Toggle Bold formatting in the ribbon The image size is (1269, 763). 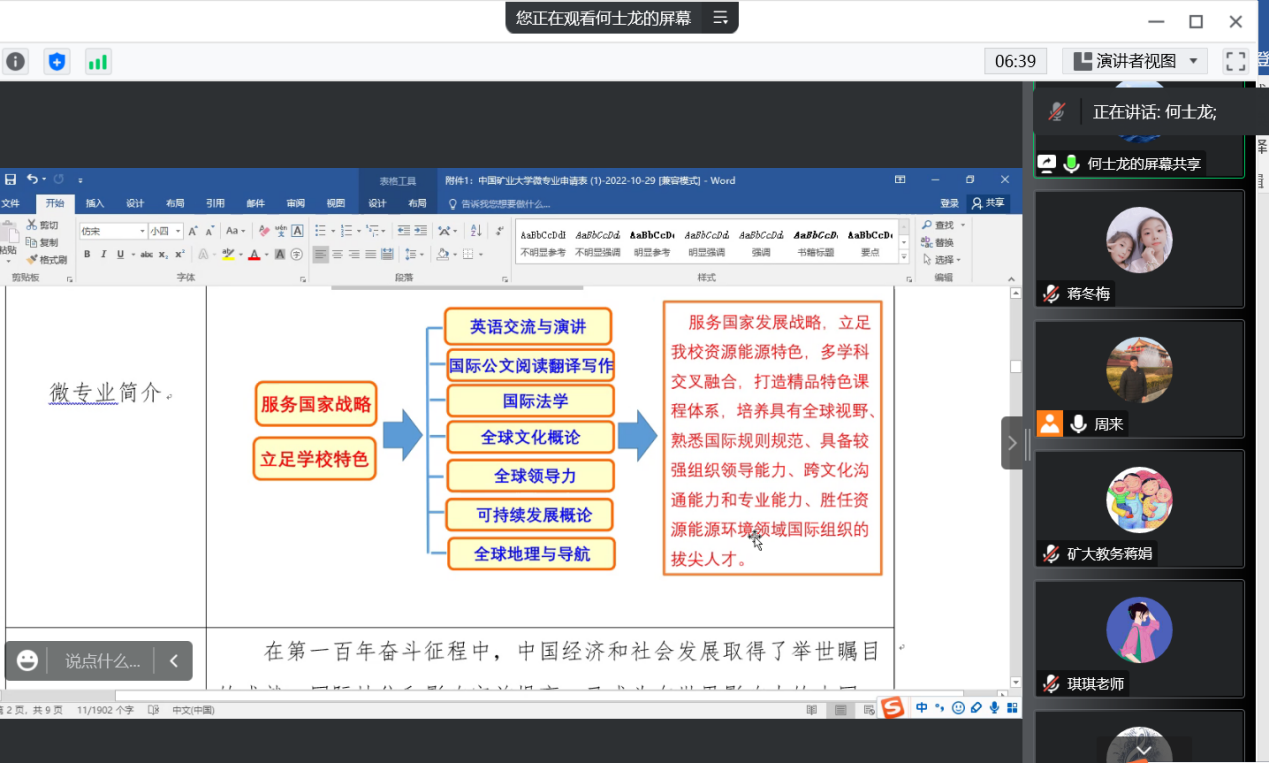[x=87, y=255]
